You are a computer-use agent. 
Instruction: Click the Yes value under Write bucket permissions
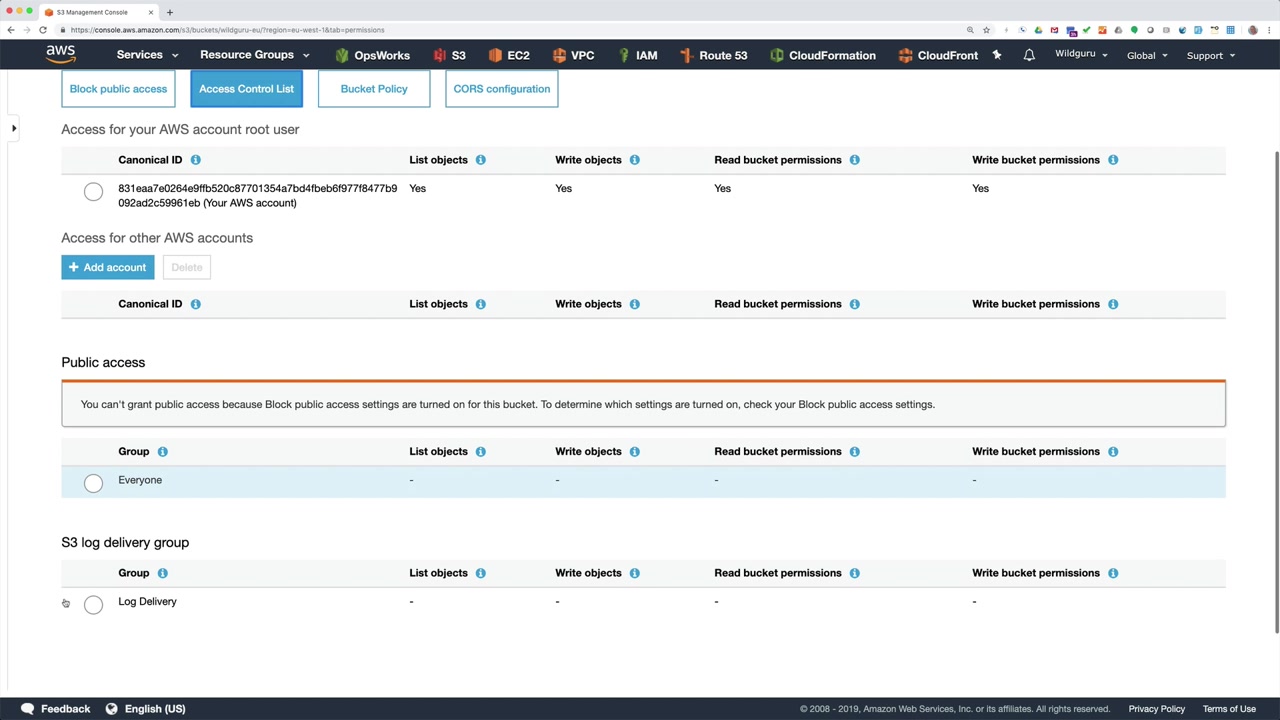click(980, 188)
